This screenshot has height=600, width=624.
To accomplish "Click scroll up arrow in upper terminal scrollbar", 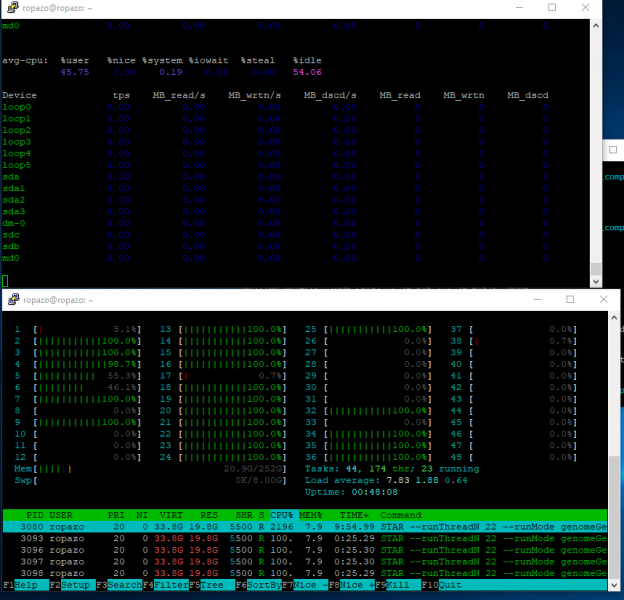I will [x=596, y=25].
